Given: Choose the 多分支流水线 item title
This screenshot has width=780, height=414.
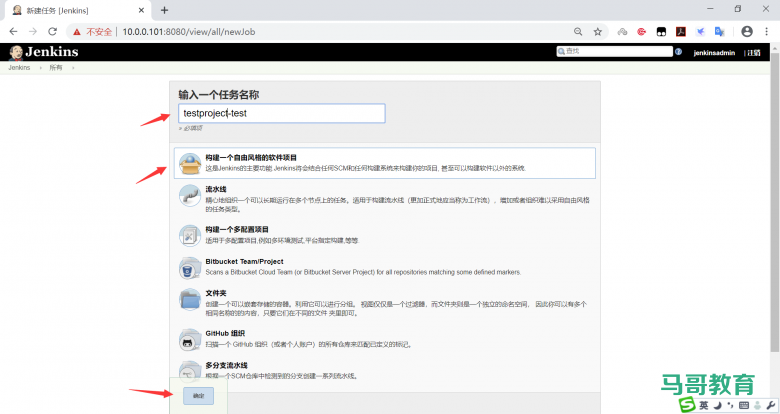Looking at the screenshot, I should click(226, 365).
